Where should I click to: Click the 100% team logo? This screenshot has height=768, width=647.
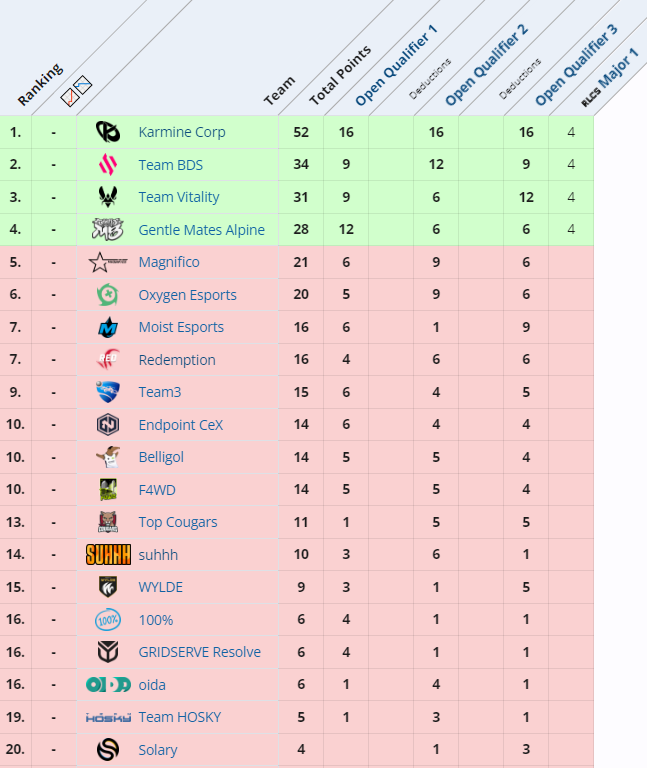point(108,620)
